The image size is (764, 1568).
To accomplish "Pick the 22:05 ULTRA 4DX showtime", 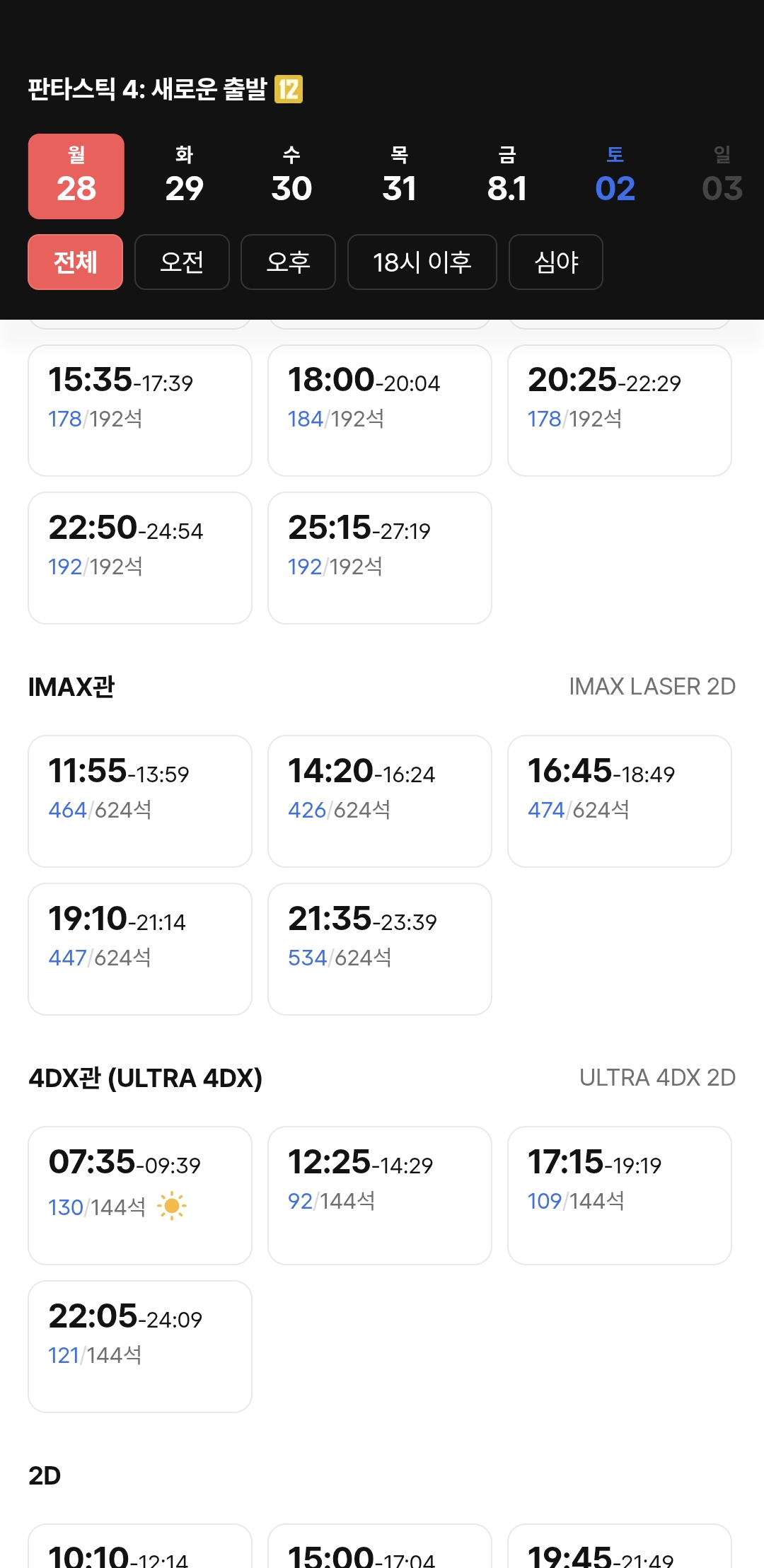I will (140, 1346).
